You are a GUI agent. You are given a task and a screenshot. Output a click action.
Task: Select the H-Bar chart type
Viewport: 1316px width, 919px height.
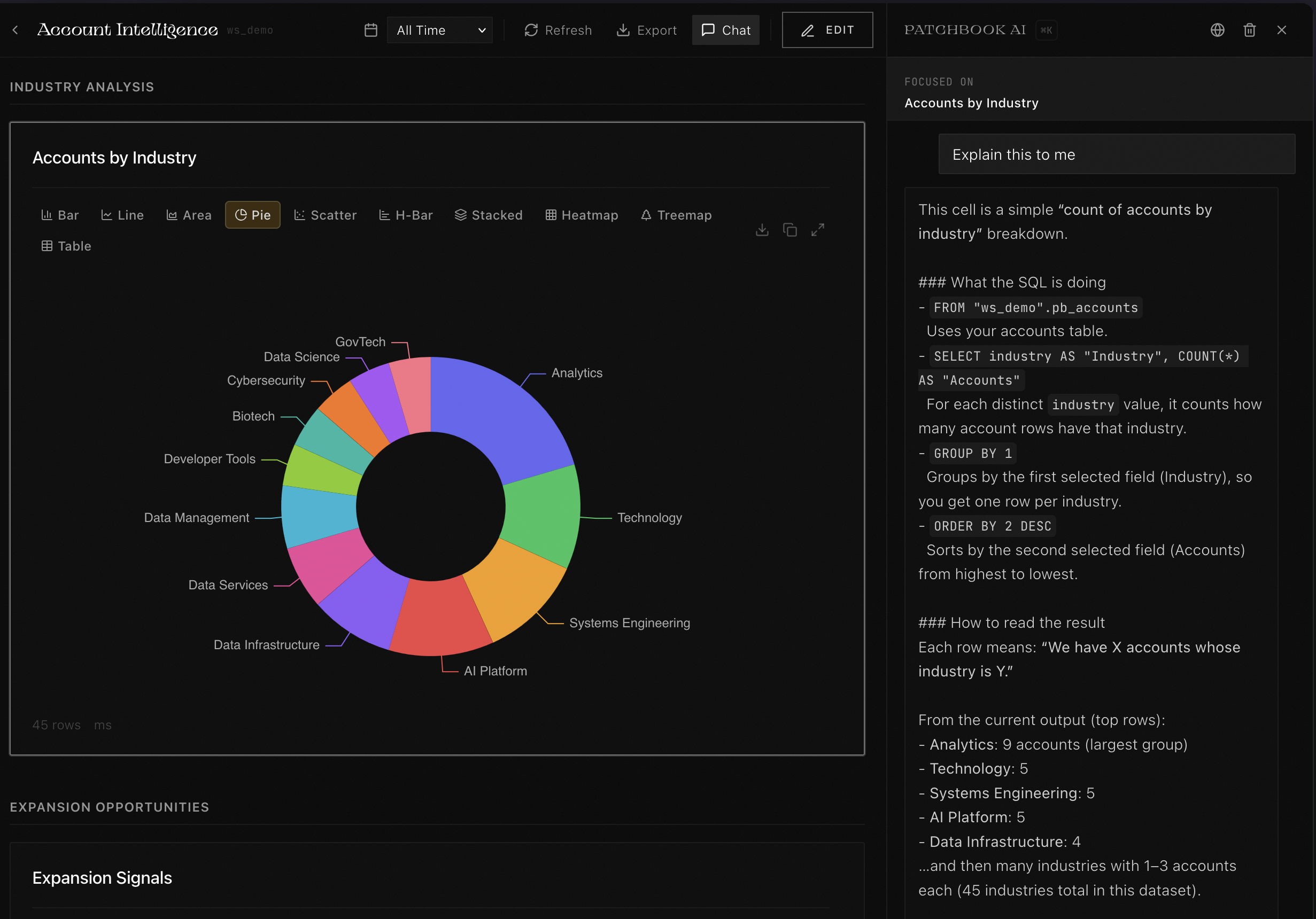(406, 215)
